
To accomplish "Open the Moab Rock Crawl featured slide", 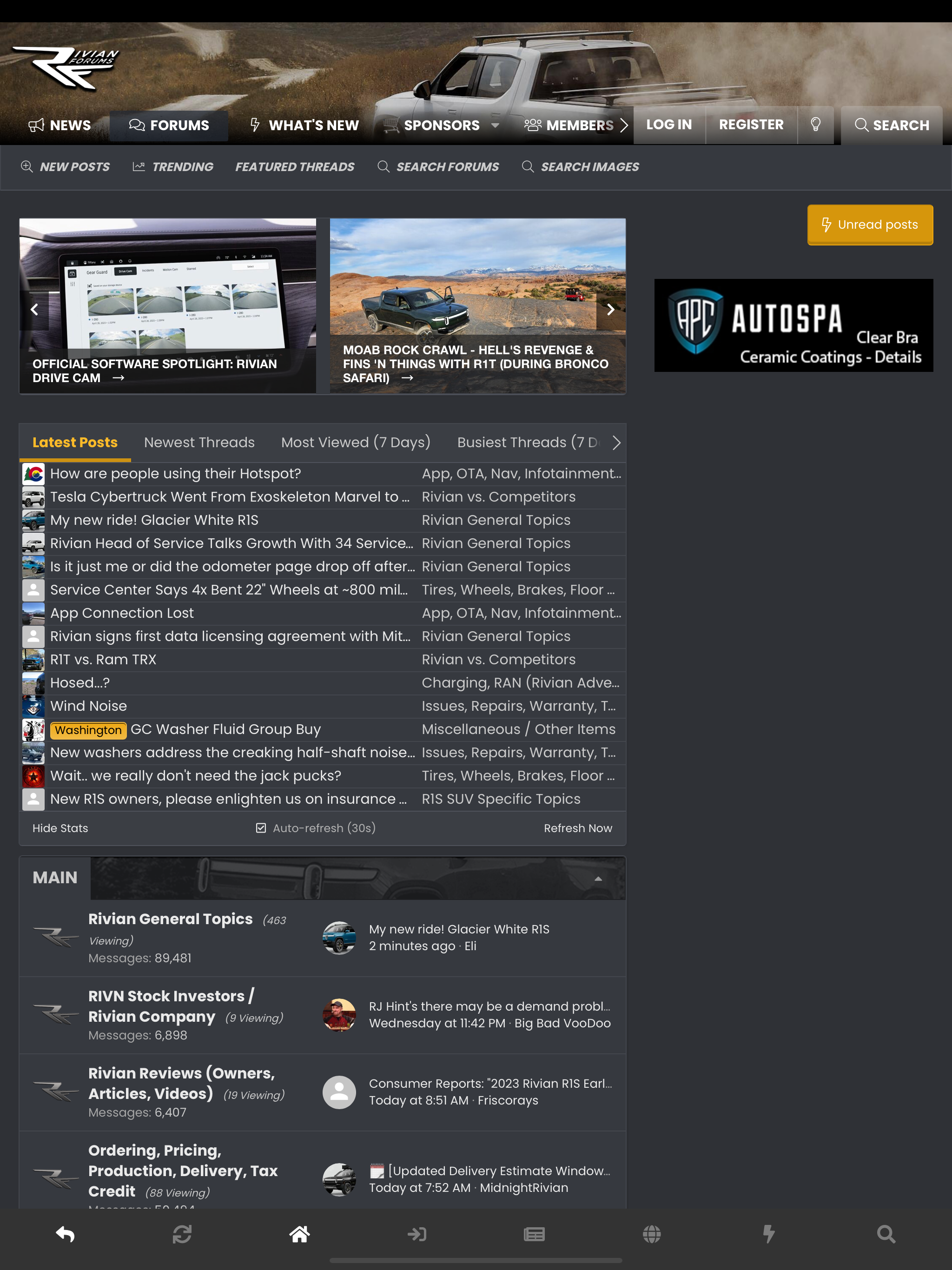I will pyautogui.click(x=478, y=305).
